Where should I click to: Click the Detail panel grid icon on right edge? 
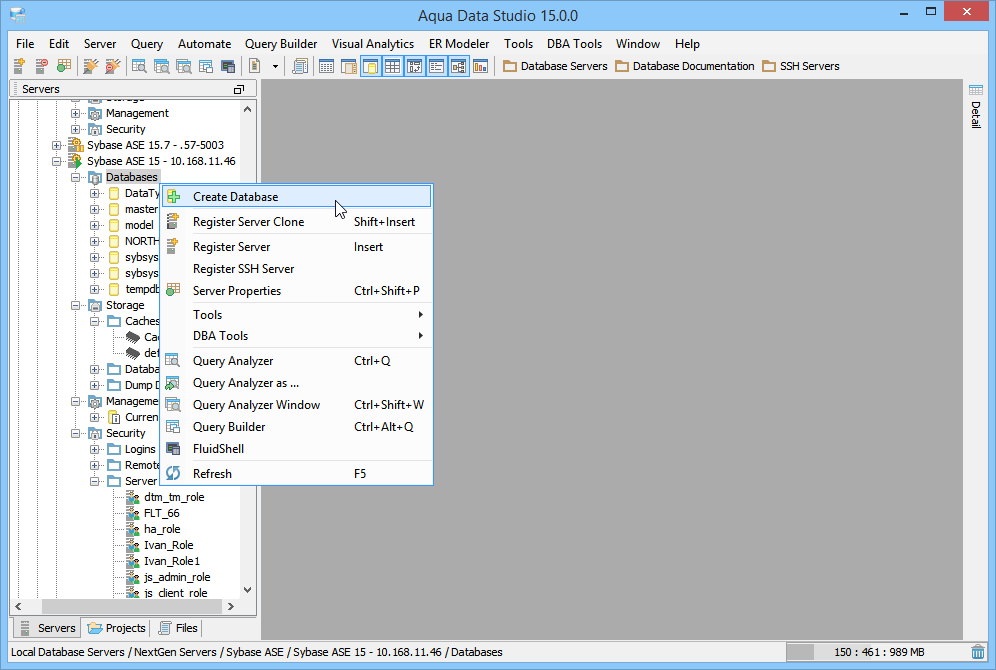(976, 90)
